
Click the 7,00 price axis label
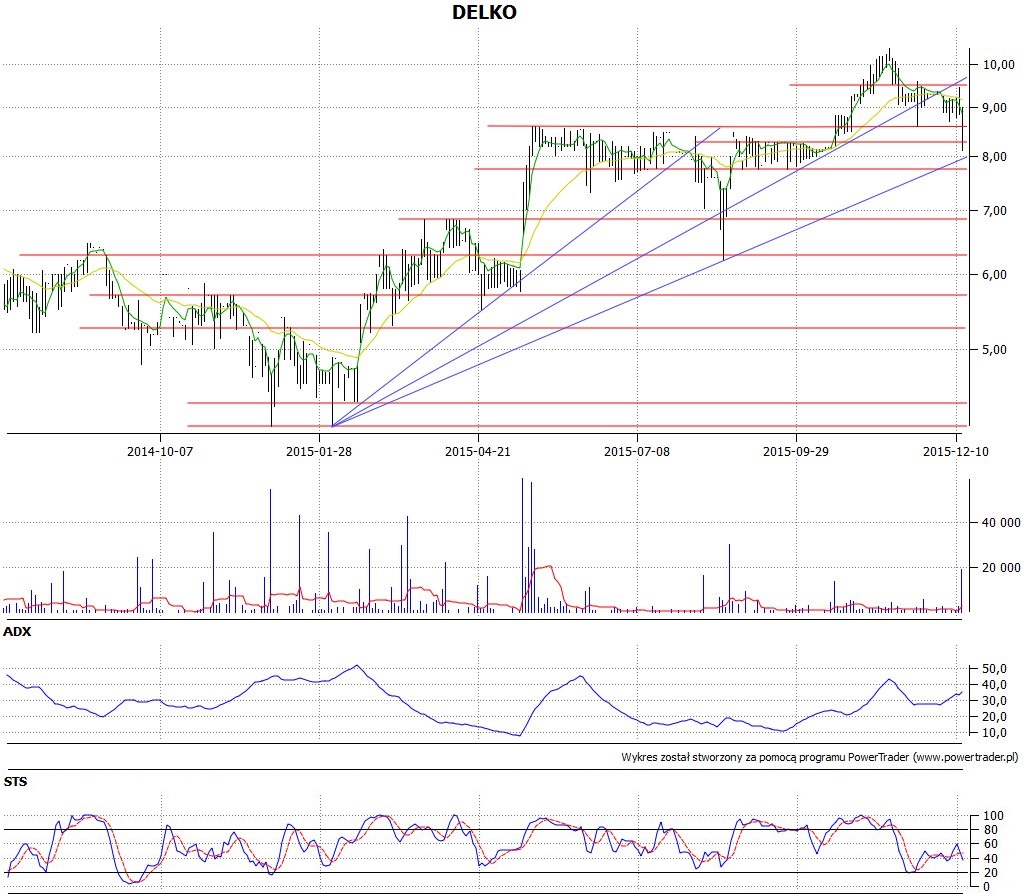click(995, 211)
